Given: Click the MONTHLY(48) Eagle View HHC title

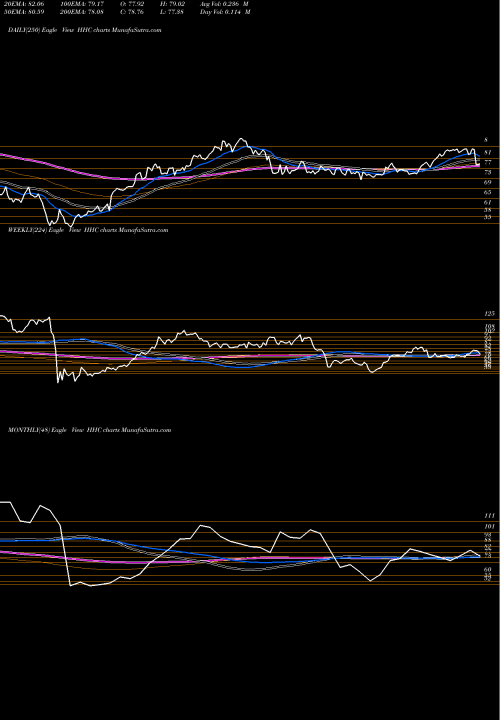Looking at the screenshot, I should 90,430.
